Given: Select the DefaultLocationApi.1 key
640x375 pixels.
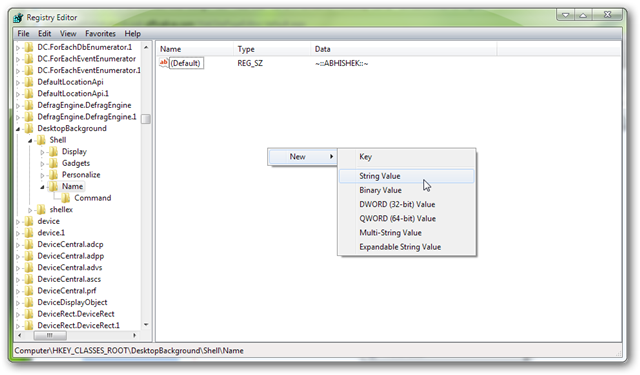Looking at the screenshot, I should (73, 93).
